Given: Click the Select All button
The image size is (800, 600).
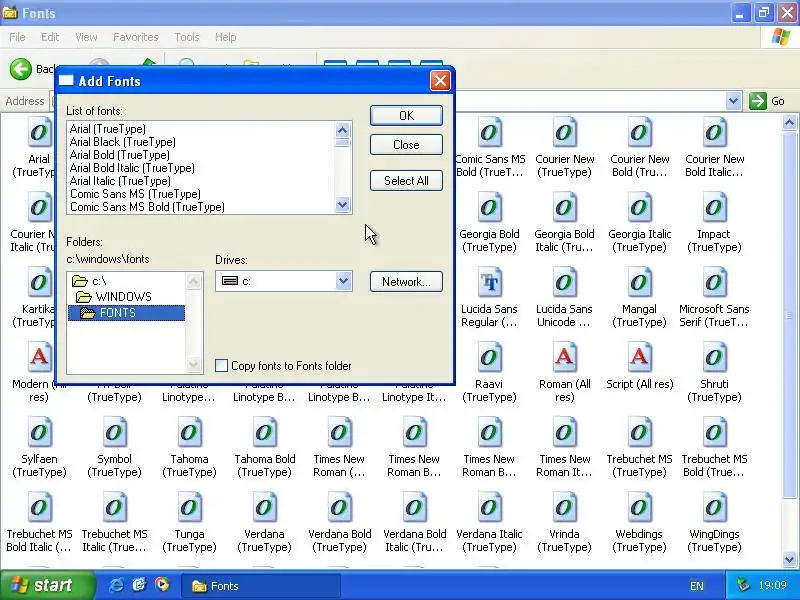Looking at the screenshot, I should pos(406,181).
